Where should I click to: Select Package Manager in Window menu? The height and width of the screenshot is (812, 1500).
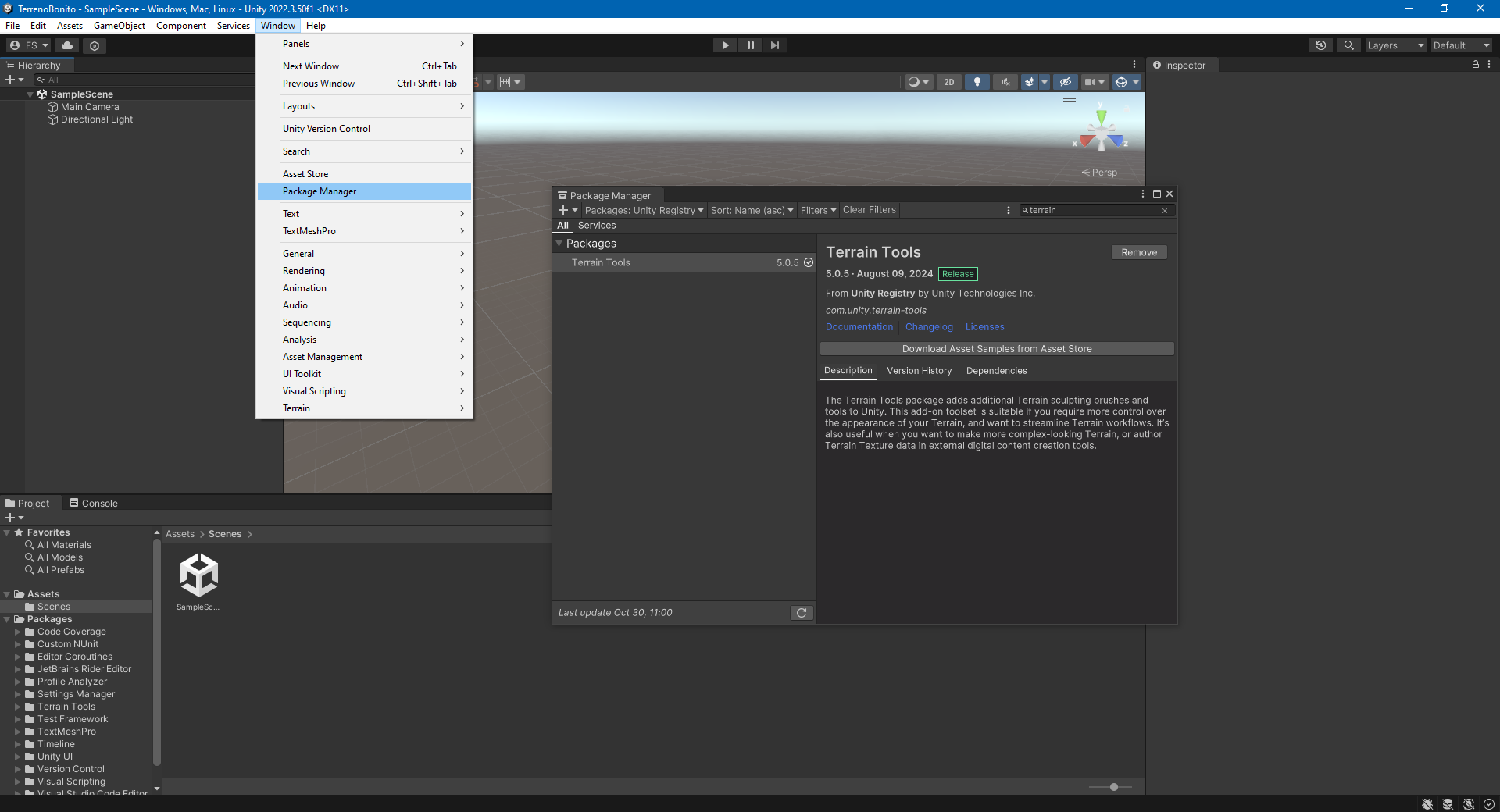[364, 191]
